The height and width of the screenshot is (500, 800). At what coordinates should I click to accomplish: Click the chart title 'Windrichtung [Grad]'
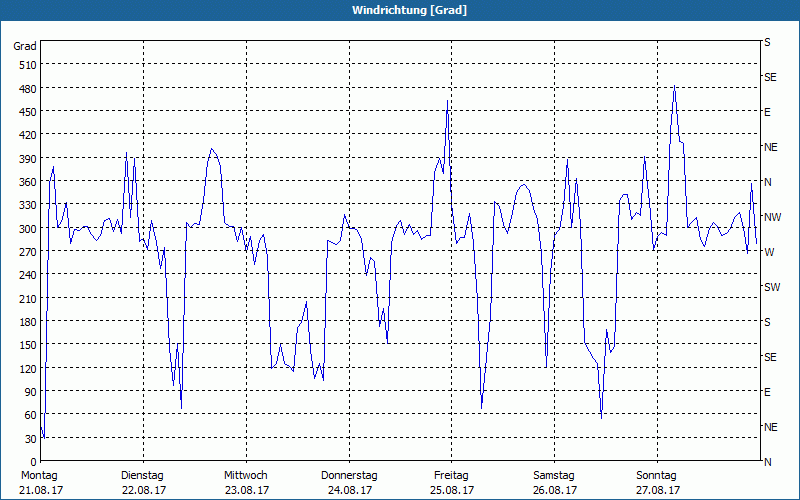pos(409,10)
